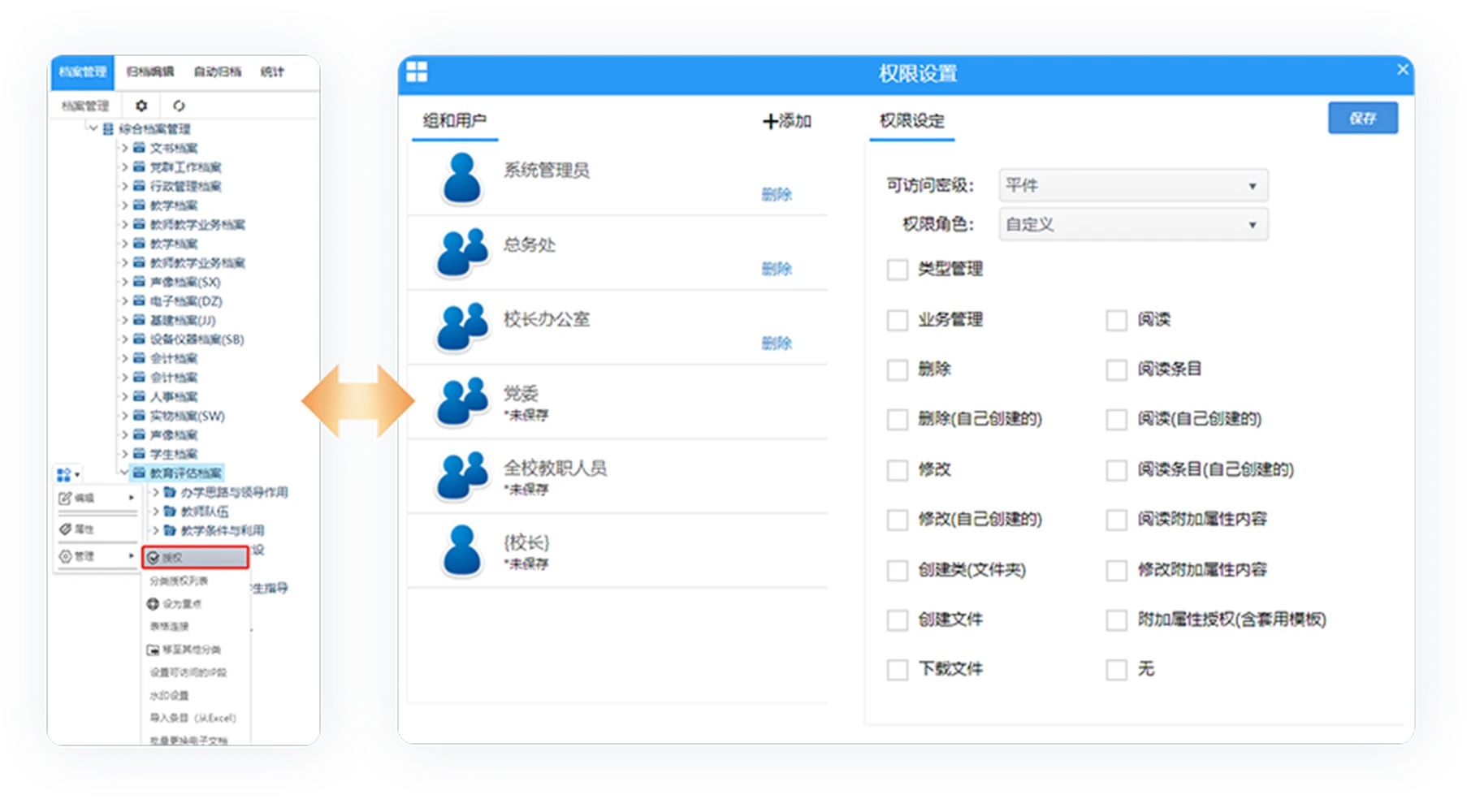
Task: Select the 总务处 group avatar icon
Action: (462, 252)
